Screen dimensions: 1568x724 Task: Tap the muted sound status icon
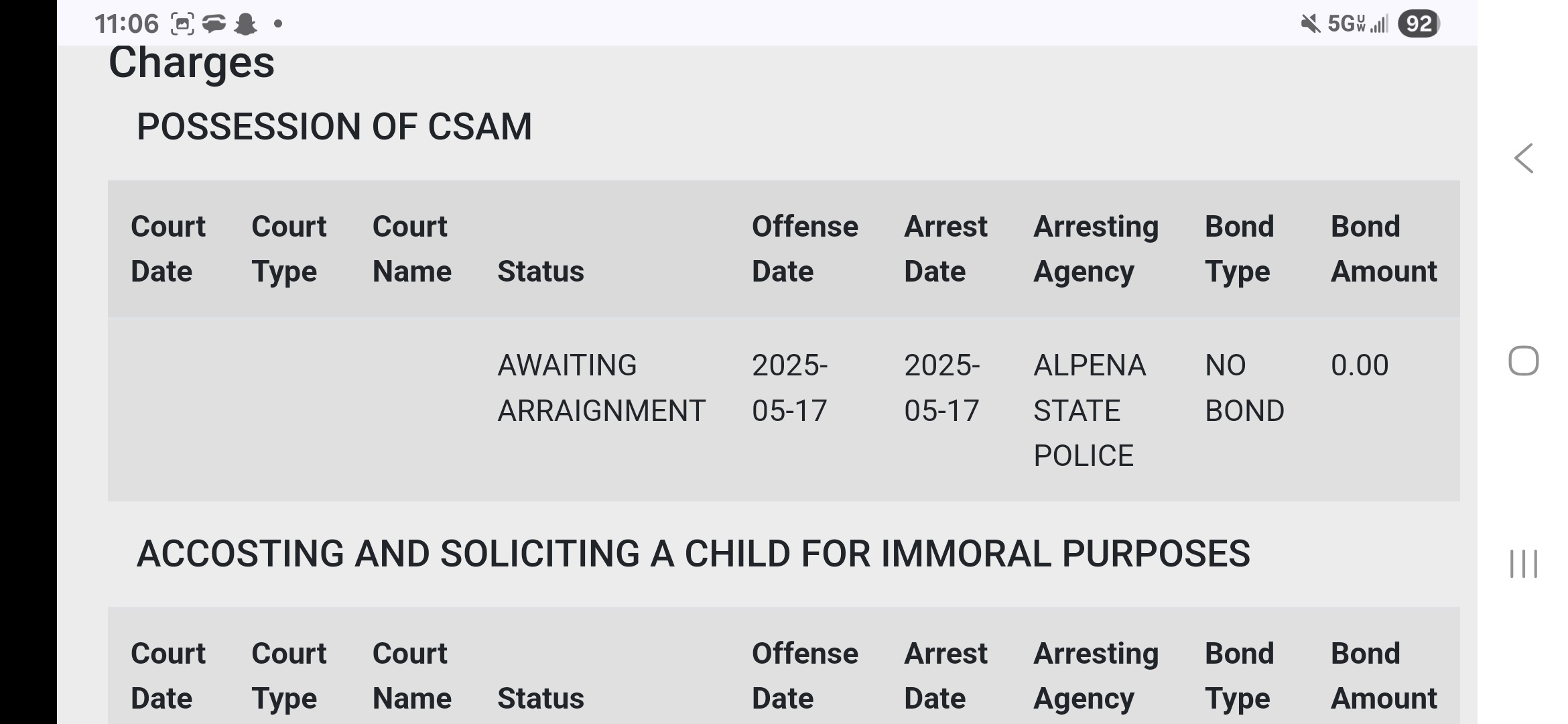tap(1310, 24)
